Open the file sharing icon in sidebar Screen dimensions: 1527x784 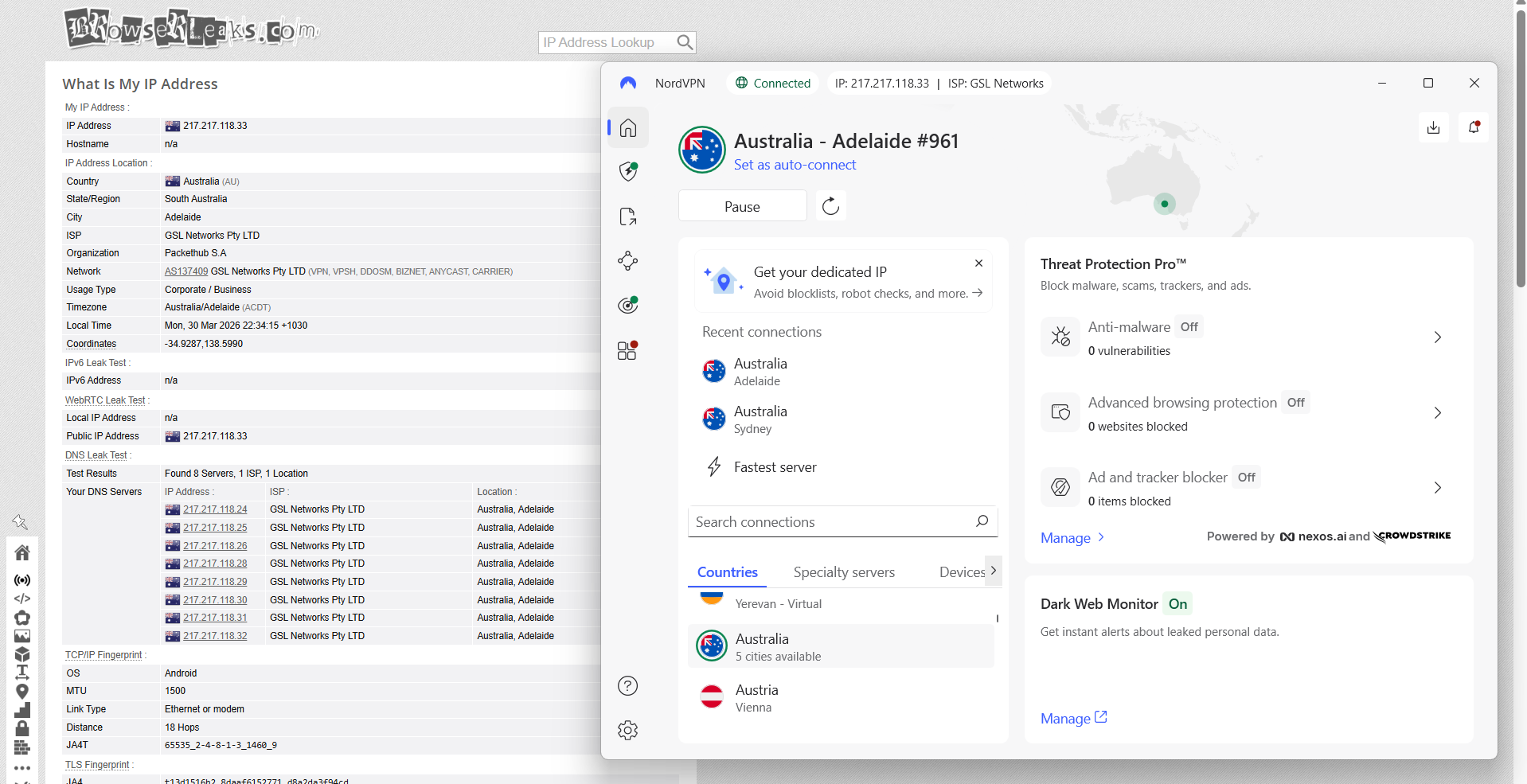(627, 216)
